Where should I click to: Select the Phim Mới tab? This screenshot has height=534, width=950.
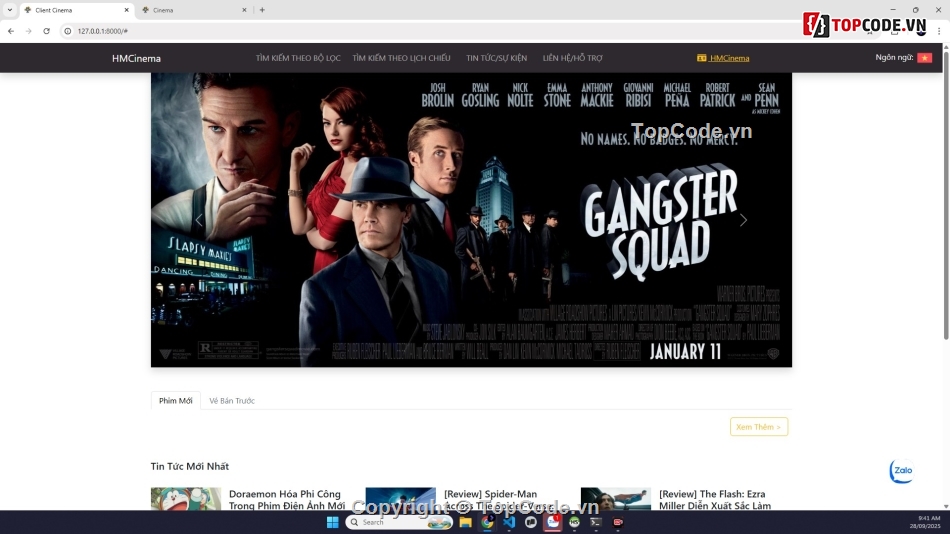click(175, 401)
